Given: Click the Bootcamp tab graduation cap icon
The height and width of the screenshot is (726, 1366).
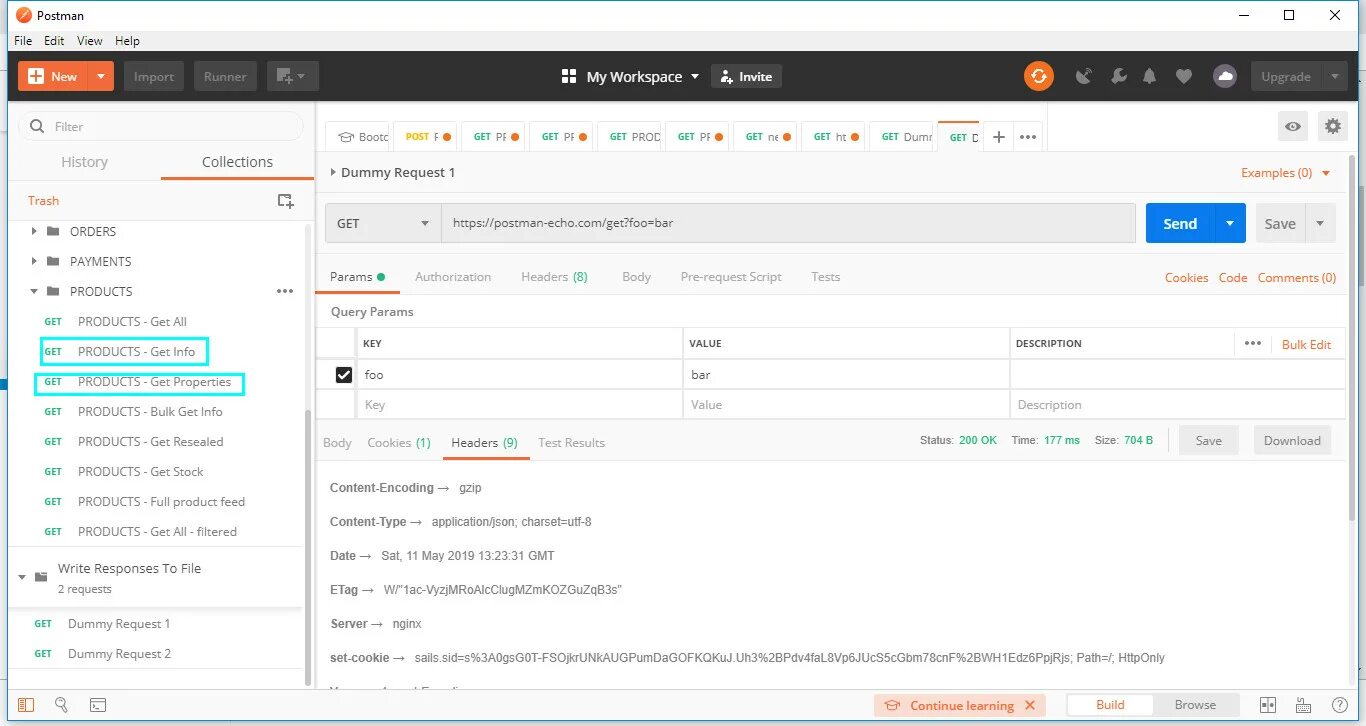Looking at the screenshot, I should coord(347,137).
